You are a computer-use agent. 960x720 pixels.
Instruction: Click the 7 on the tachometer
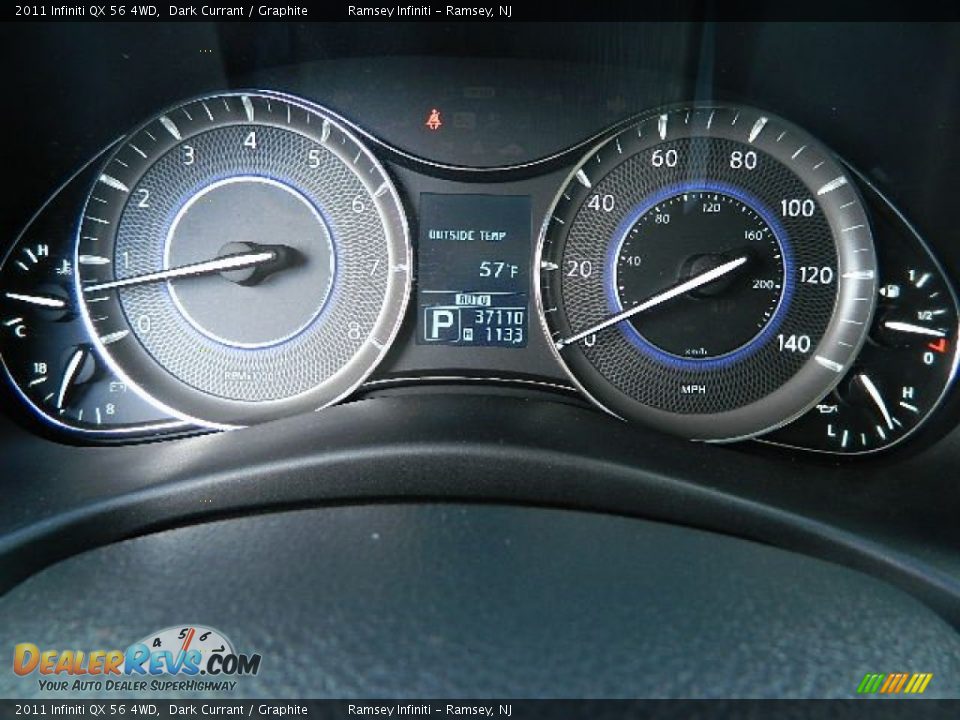point(373,268)
